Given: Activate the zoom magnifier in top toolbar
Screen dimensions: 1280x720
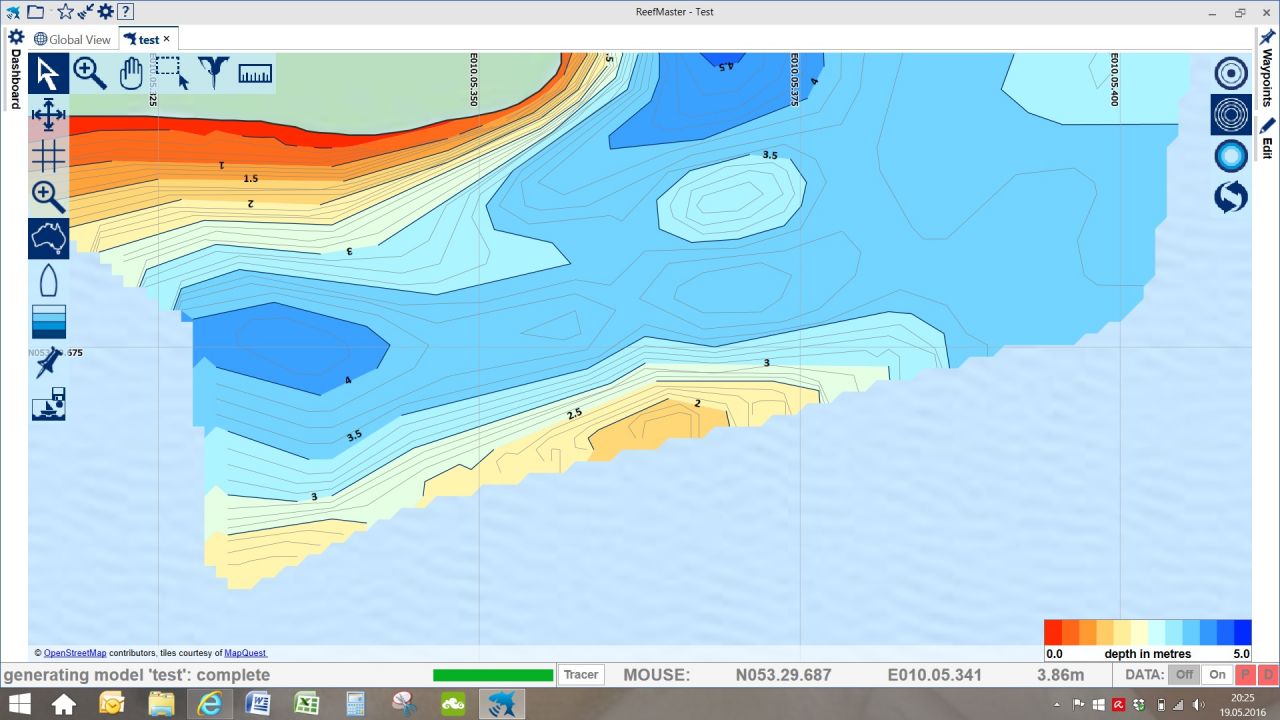Looking at the screenshot, I should 90,73.
